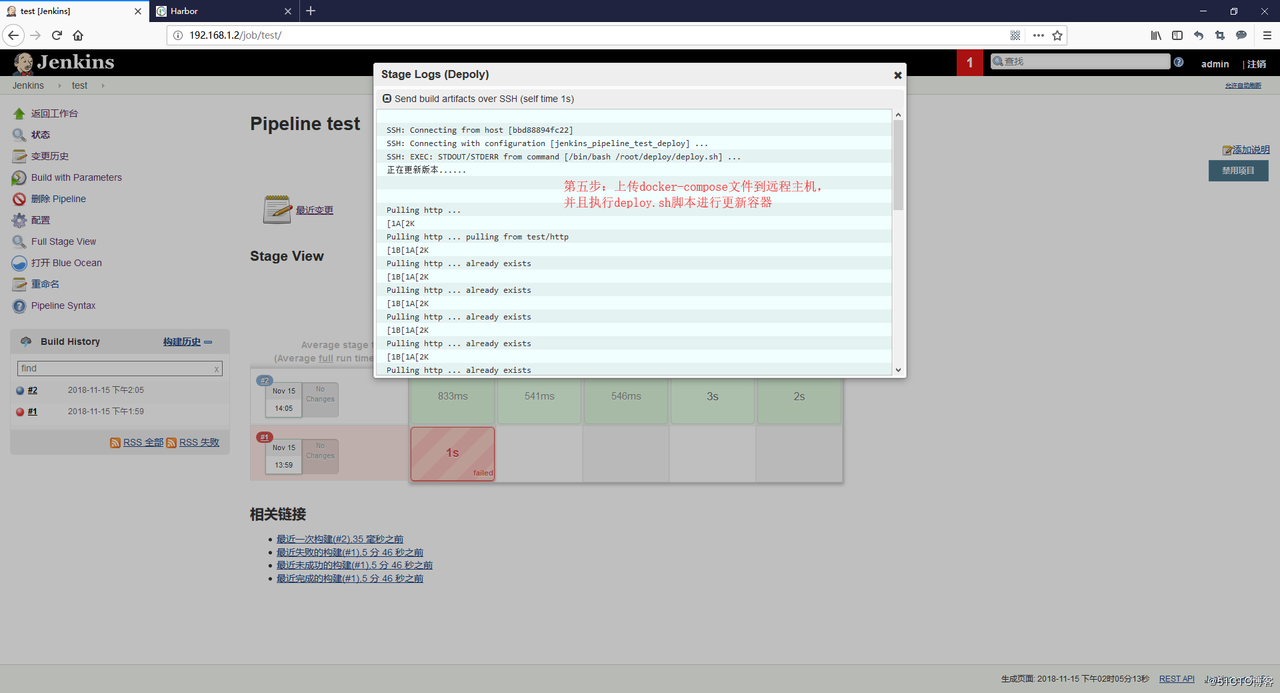Click the red status ball for build #1
The width and height of the screenshot is (1280, 693).
pos(20,412)
